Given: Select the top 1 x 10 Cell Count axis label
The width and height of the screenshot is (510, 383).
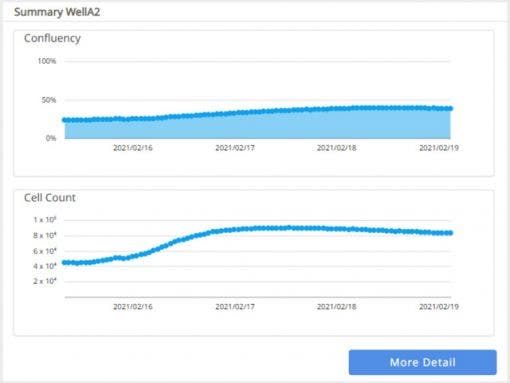Looking at the screenshot, I should click(45, 220).
